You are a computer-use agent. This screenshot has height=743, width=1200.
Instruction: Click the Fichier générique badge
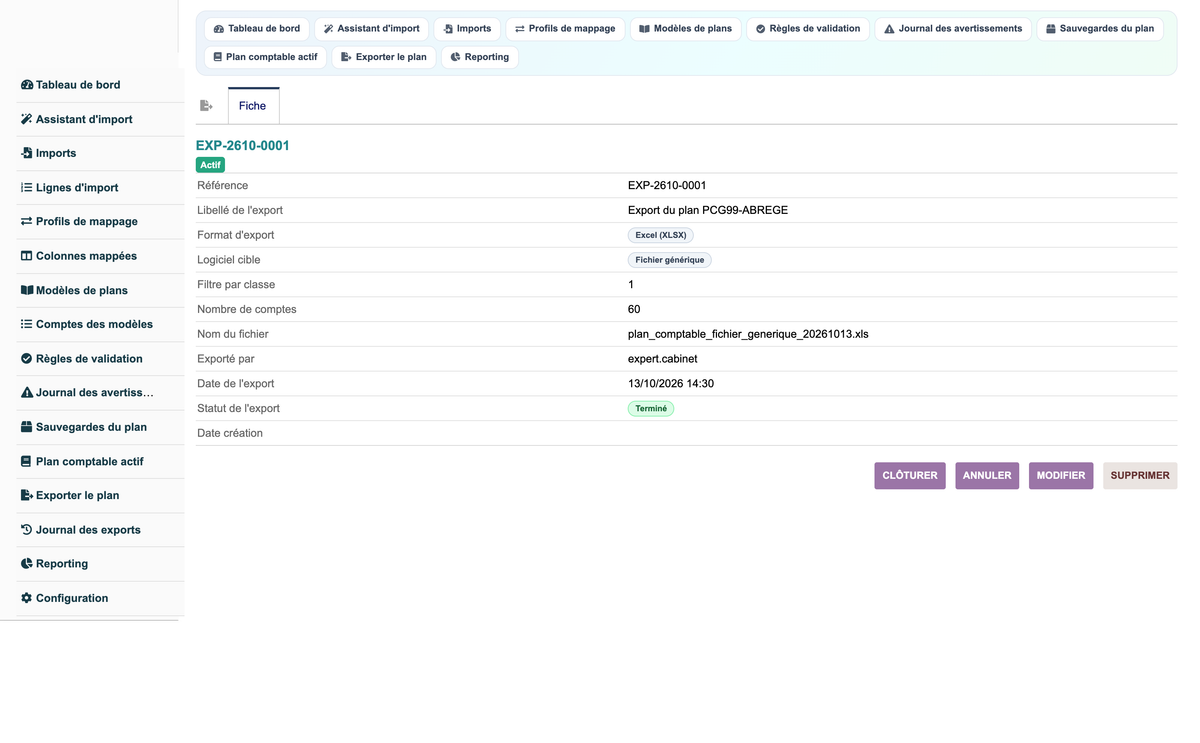coord(670,260)
